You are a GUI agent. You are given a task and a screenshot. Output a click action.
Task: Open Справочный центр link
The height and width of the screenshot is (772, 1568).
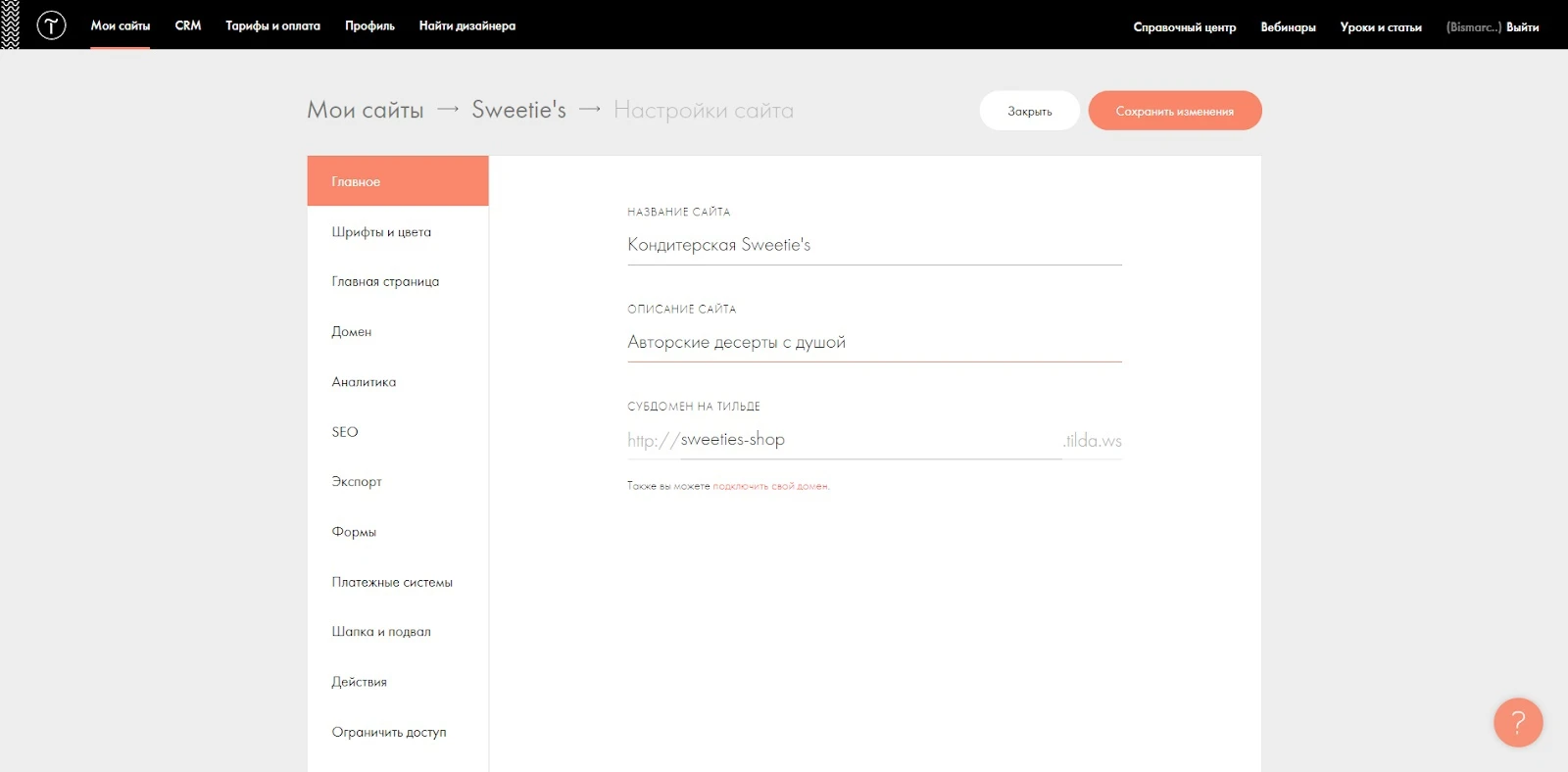[1185, 27]
